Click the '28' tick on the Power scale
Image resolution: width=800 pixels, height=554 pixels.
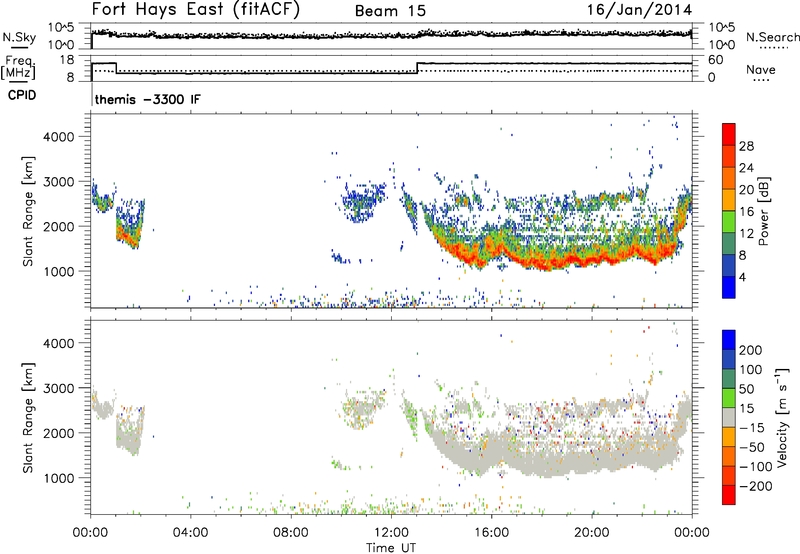pyautogui.click(x=746, y=146)
